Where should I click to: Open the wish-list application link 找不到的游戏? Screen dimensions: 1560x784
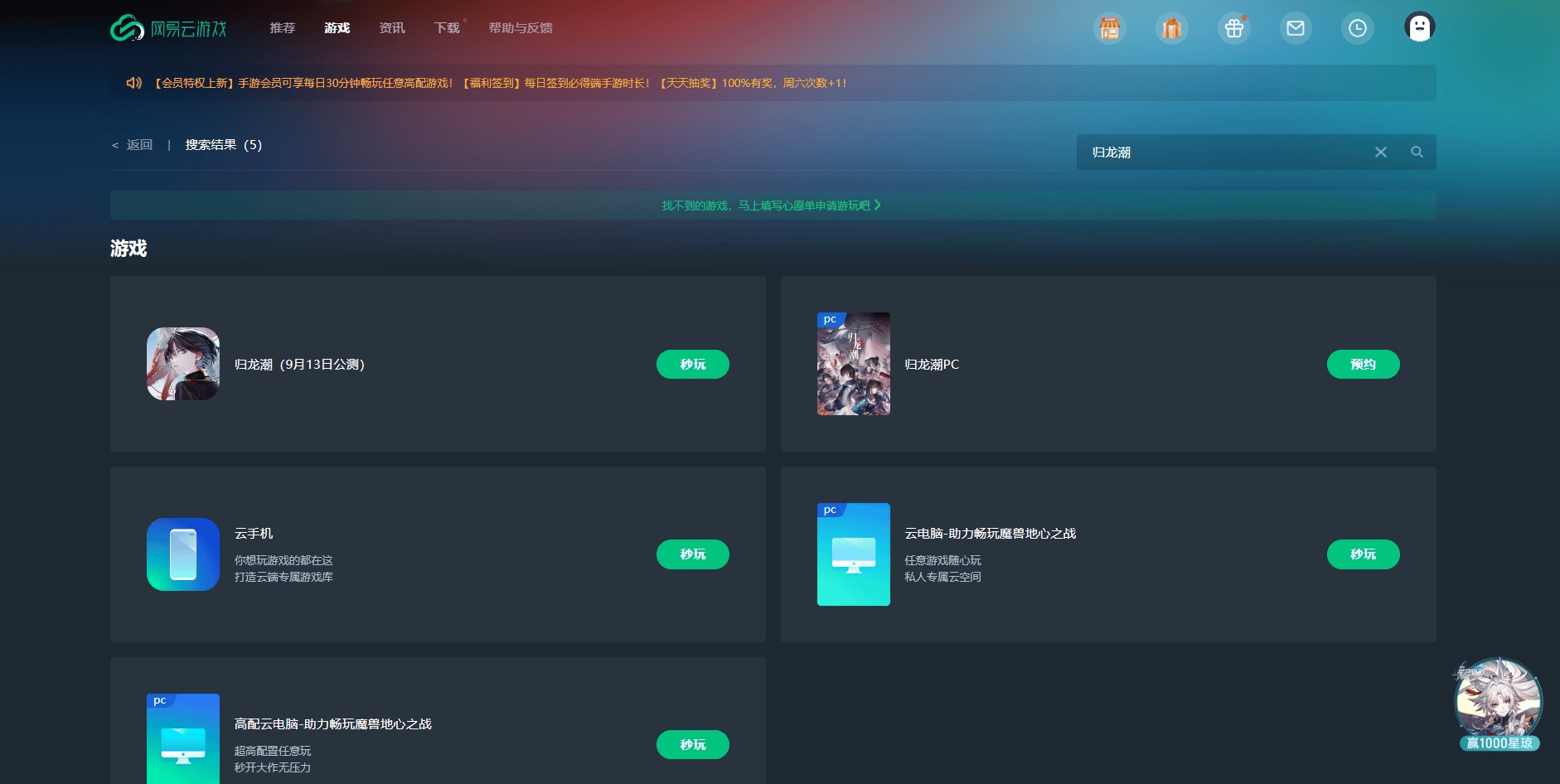pos(771,206)
